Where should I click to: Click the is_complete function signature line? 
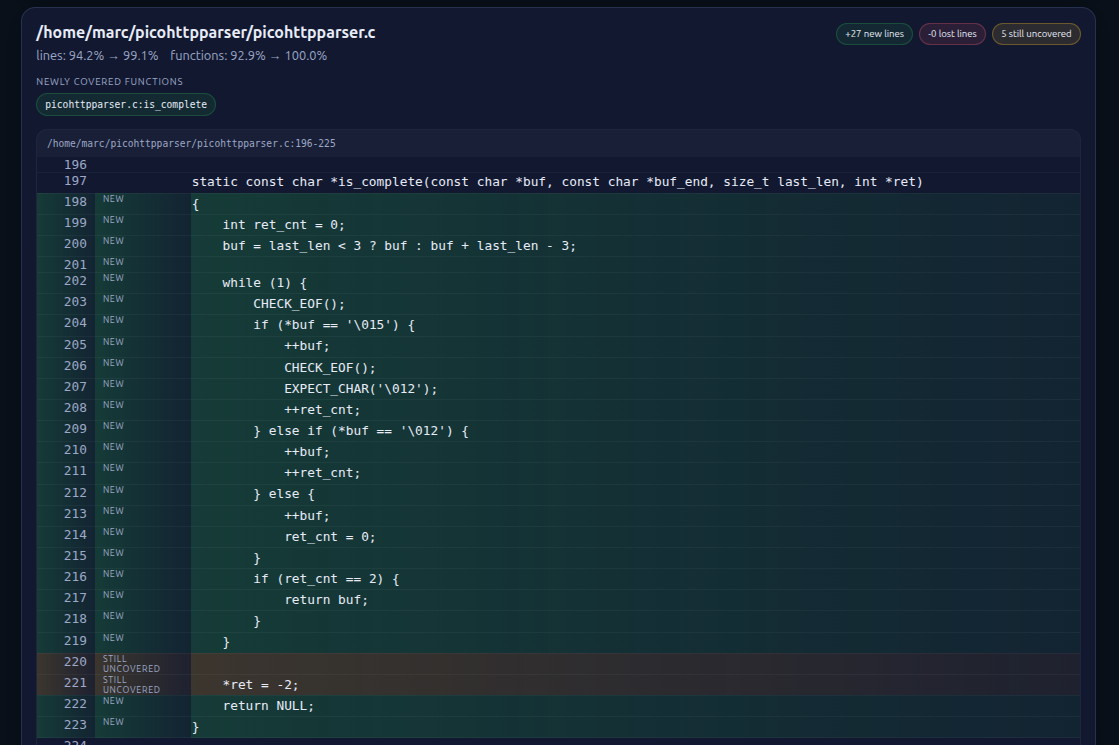pyautogui.click(x=557, y=182)
